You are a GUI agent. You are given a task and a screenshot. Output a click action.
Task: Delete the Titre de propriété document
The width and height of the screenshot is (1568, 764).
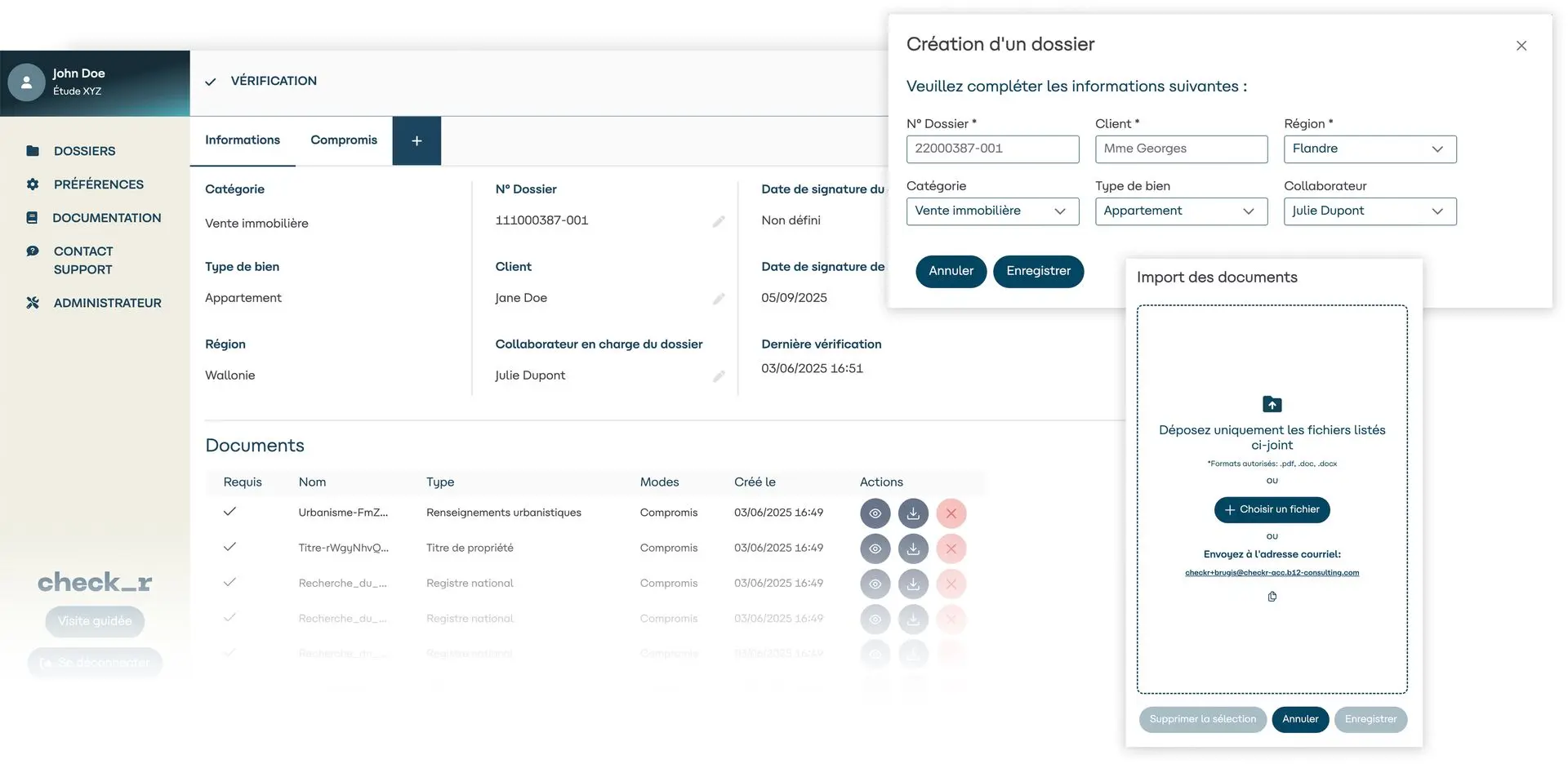951,549
